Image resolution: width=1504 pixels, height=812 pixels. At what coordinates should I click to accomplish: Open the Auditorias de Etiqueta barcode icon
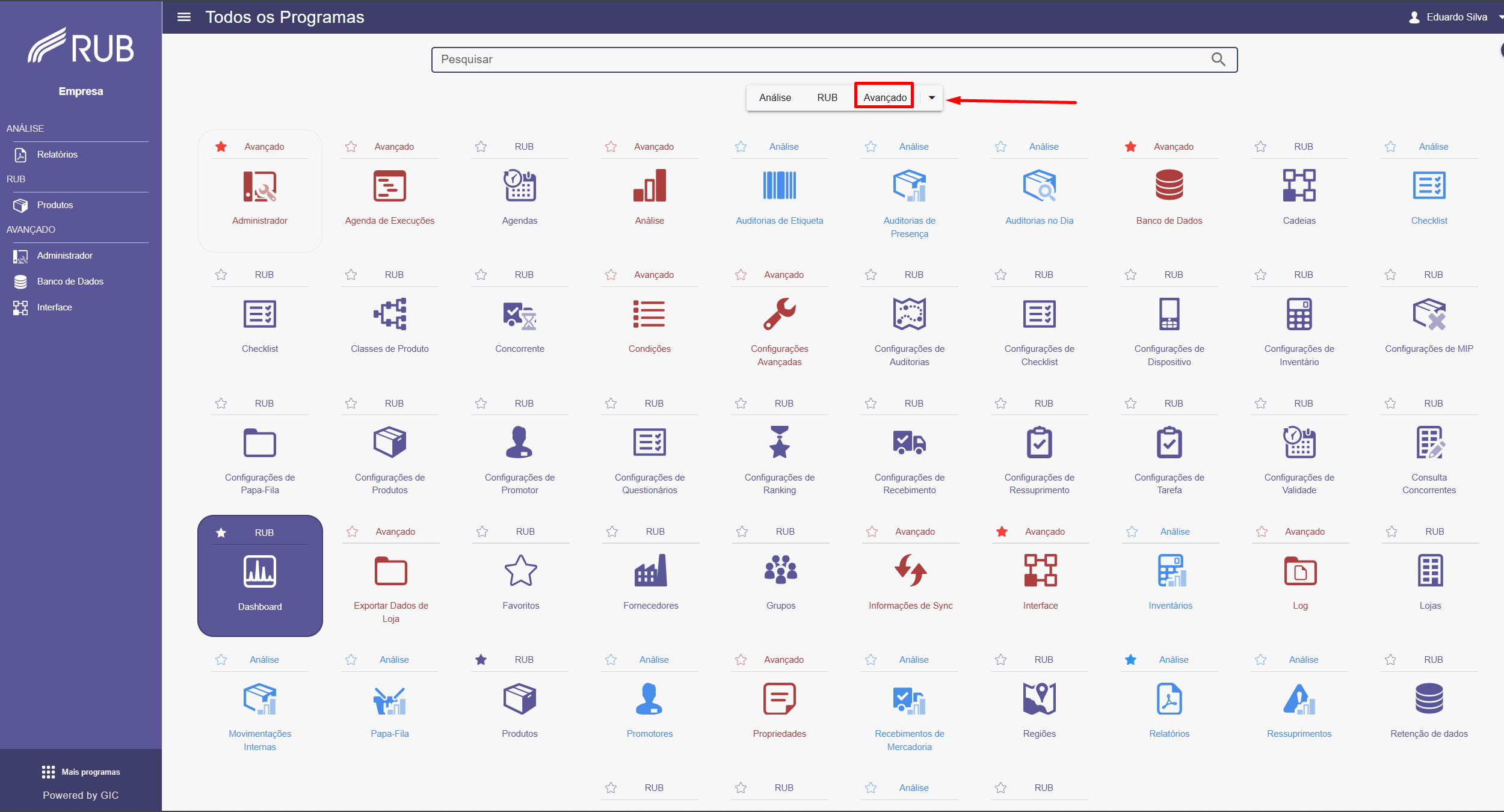pyautogui.click(x=780, y=185)
